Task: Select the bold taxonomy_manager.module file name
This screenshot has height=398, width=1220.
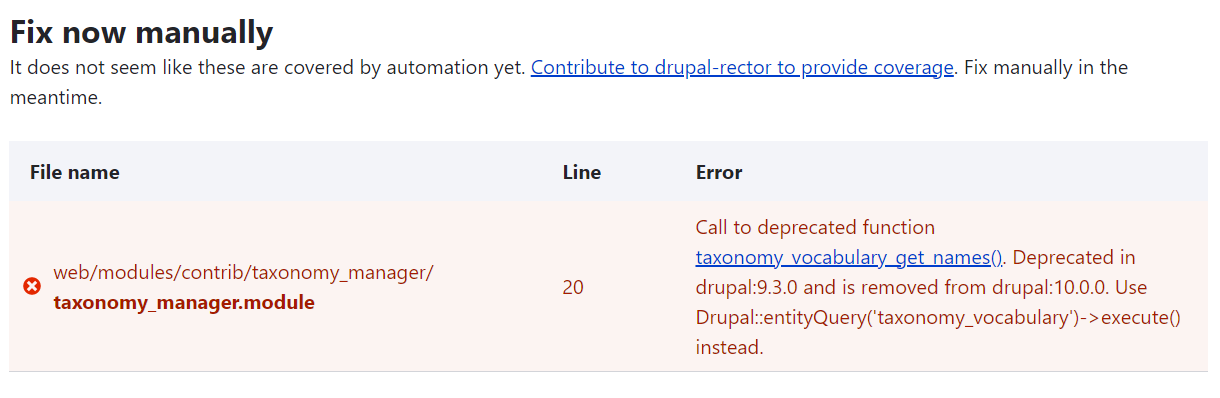Action: pyautogui.click(x=184, y=302)
